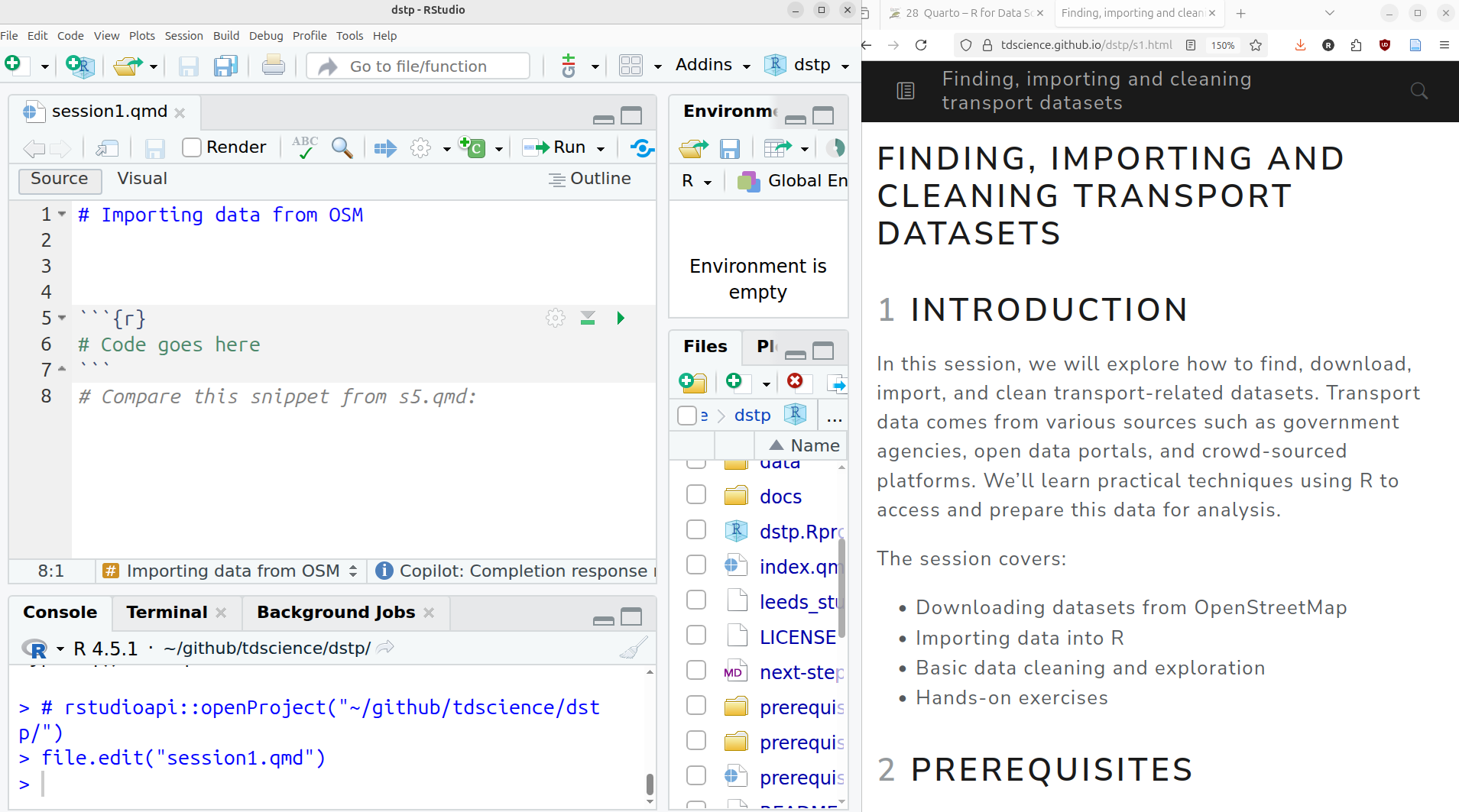Screen dimensions: 1459x812
Task: Open the Addins dropdown menu
Action: point(712,65)
